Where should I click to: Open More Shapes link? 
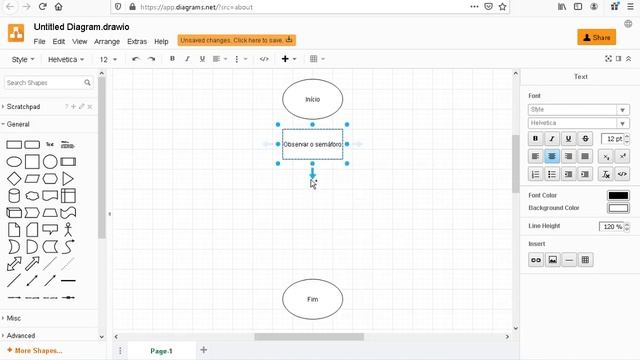coord(35,351)
